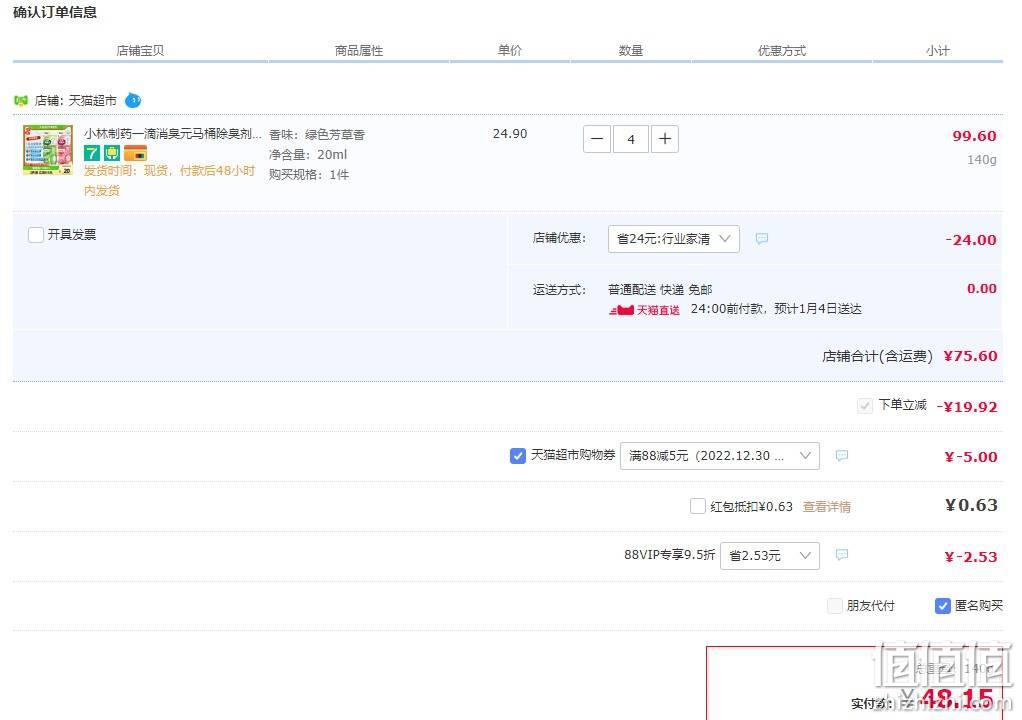Click the 普通配送 快递 免邮 shipping text
This screenshot has width=1022, height=720.
(660, 289)
